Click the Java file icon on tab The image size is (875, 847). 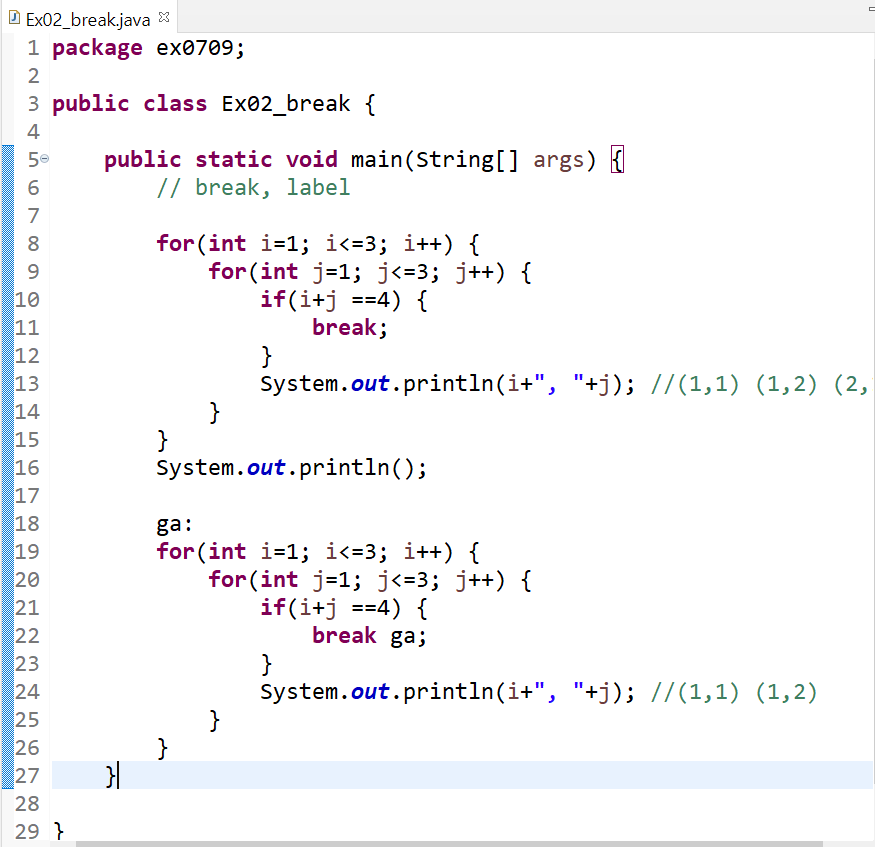(x=15, y=18)
